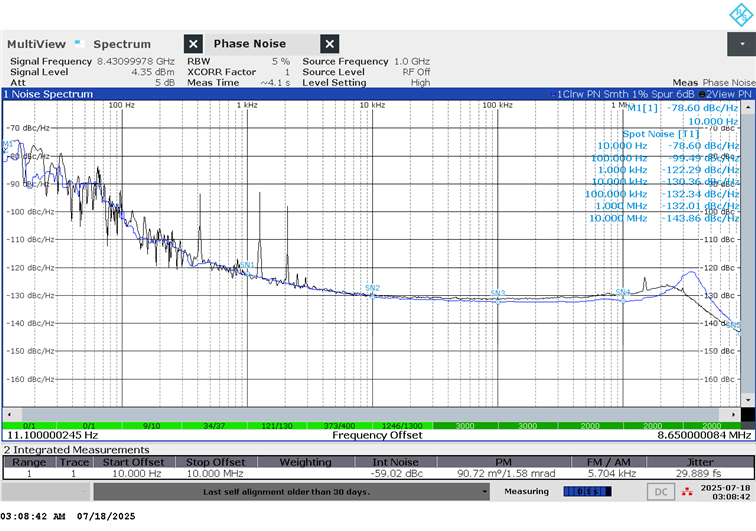Select the Phase Noise tab
Viewport: 756px width, 531px height.
coord(250,43)
